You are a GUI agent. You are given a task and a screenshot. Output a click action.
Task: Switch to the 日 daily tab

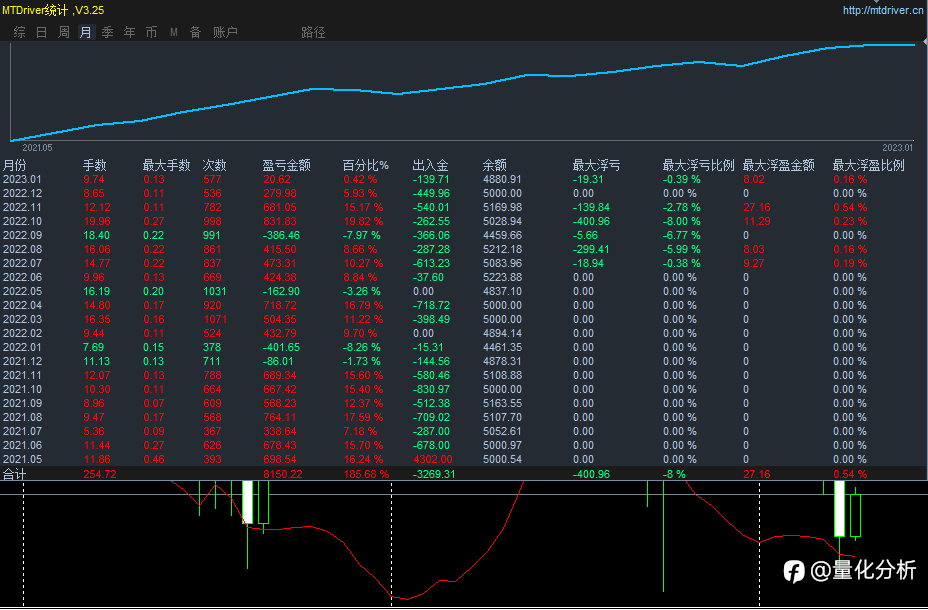point(41,33)
